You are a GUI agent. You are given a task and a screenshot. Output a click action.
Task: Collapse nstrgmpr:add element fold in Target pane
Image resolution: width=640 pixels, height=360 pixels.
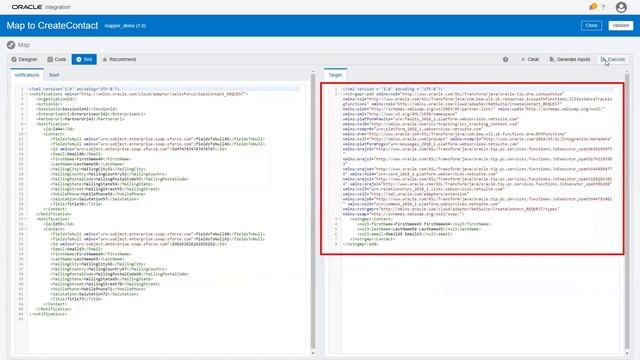pos(339,94)
